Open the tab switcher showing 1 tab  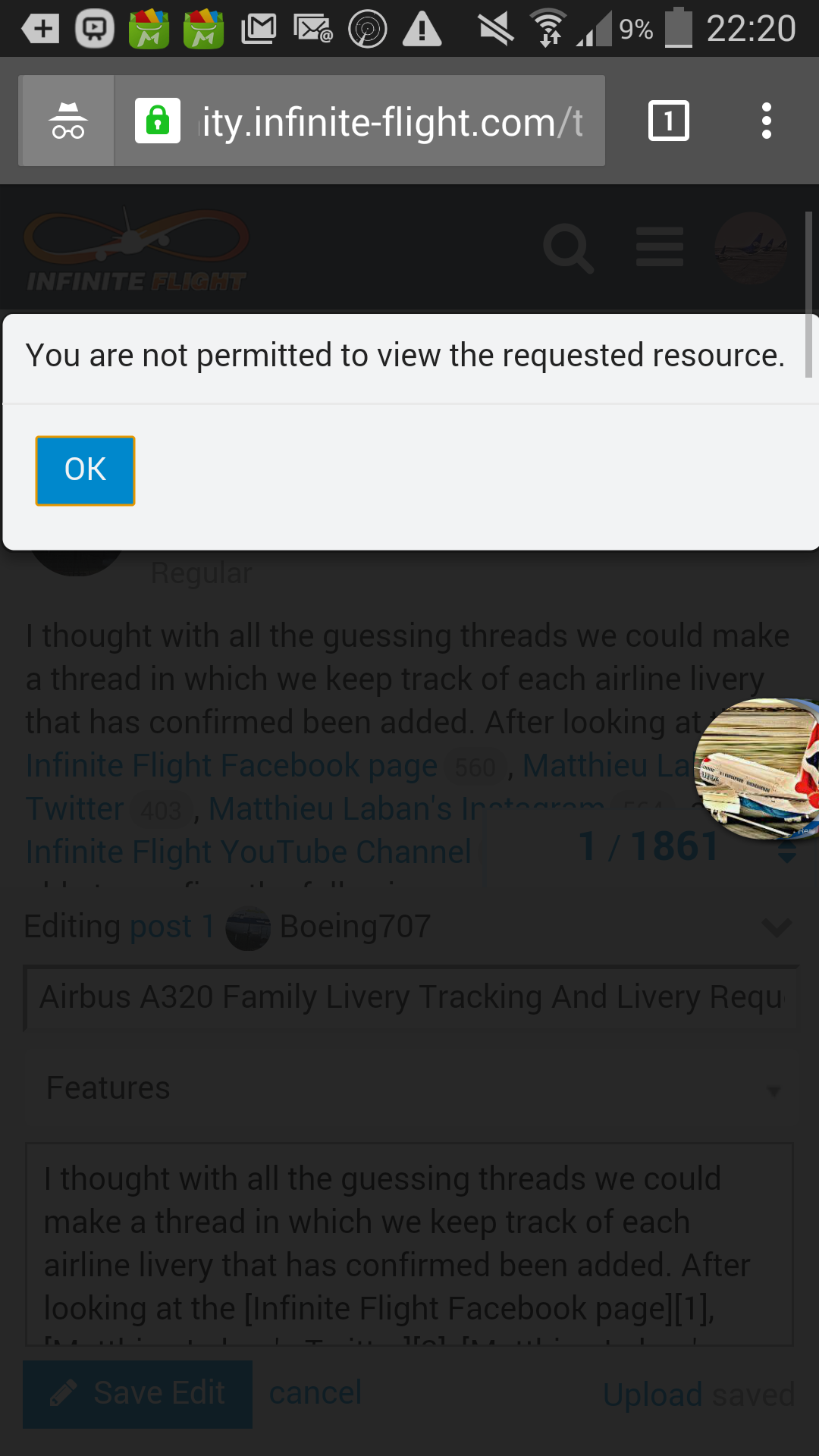pos(669,121)
